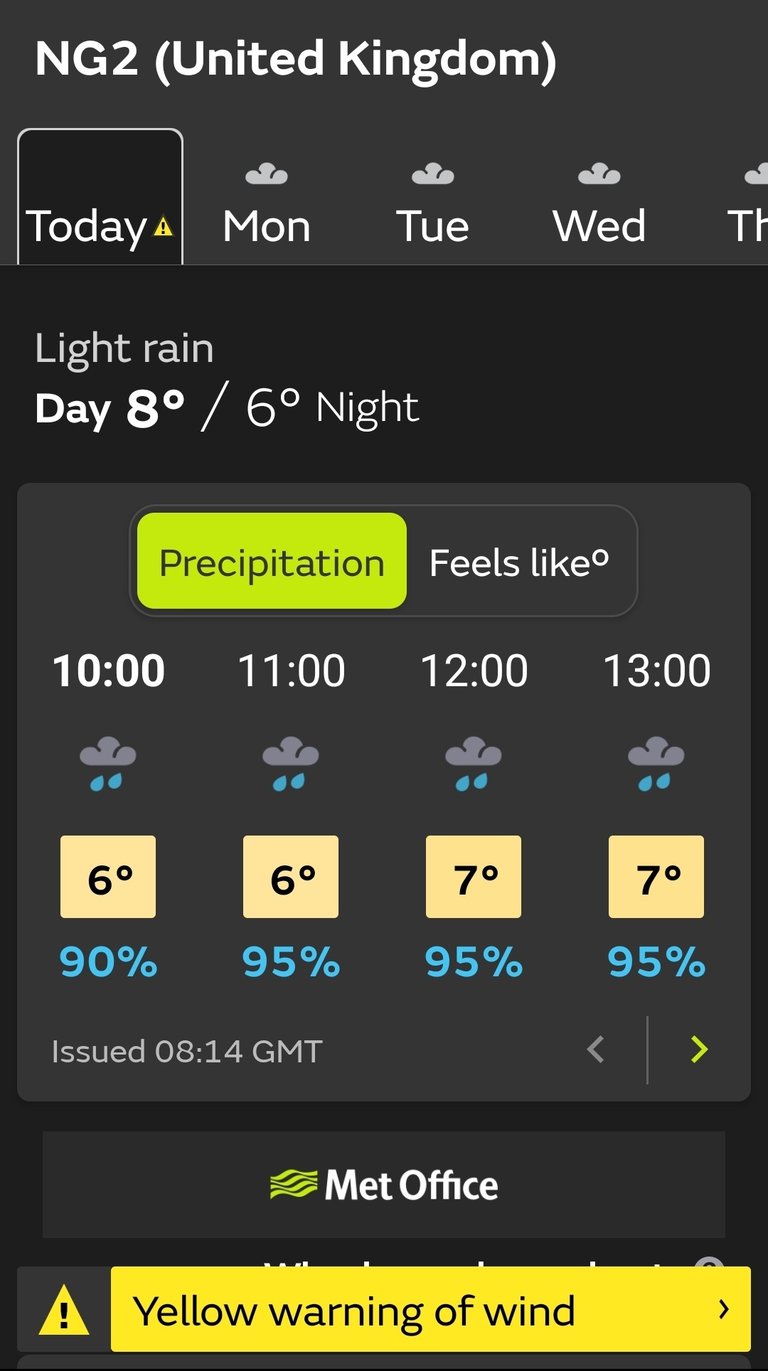Viewport: 768px width, 1371px height.
Task: Show next hours with right chevron
Action: [699, 1049]
